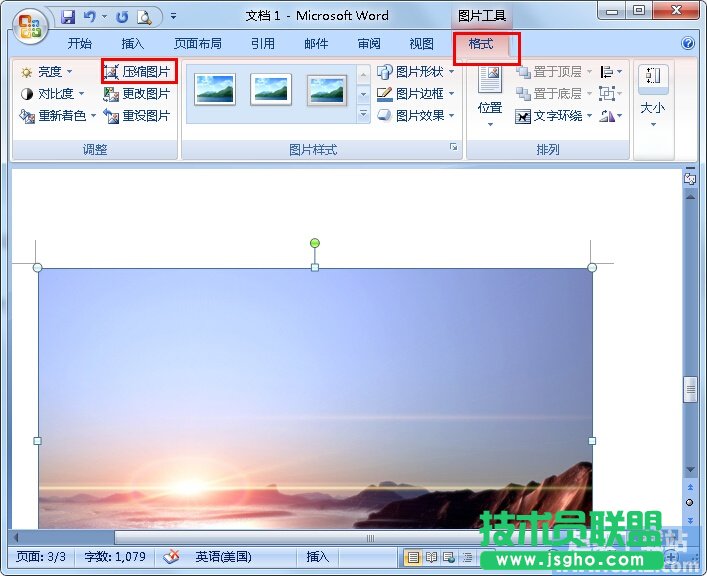Click the picture's right middle sizing handle
The height and width of the screenshot is (576, 707).
pyautogui.click(x=592, y=441)
